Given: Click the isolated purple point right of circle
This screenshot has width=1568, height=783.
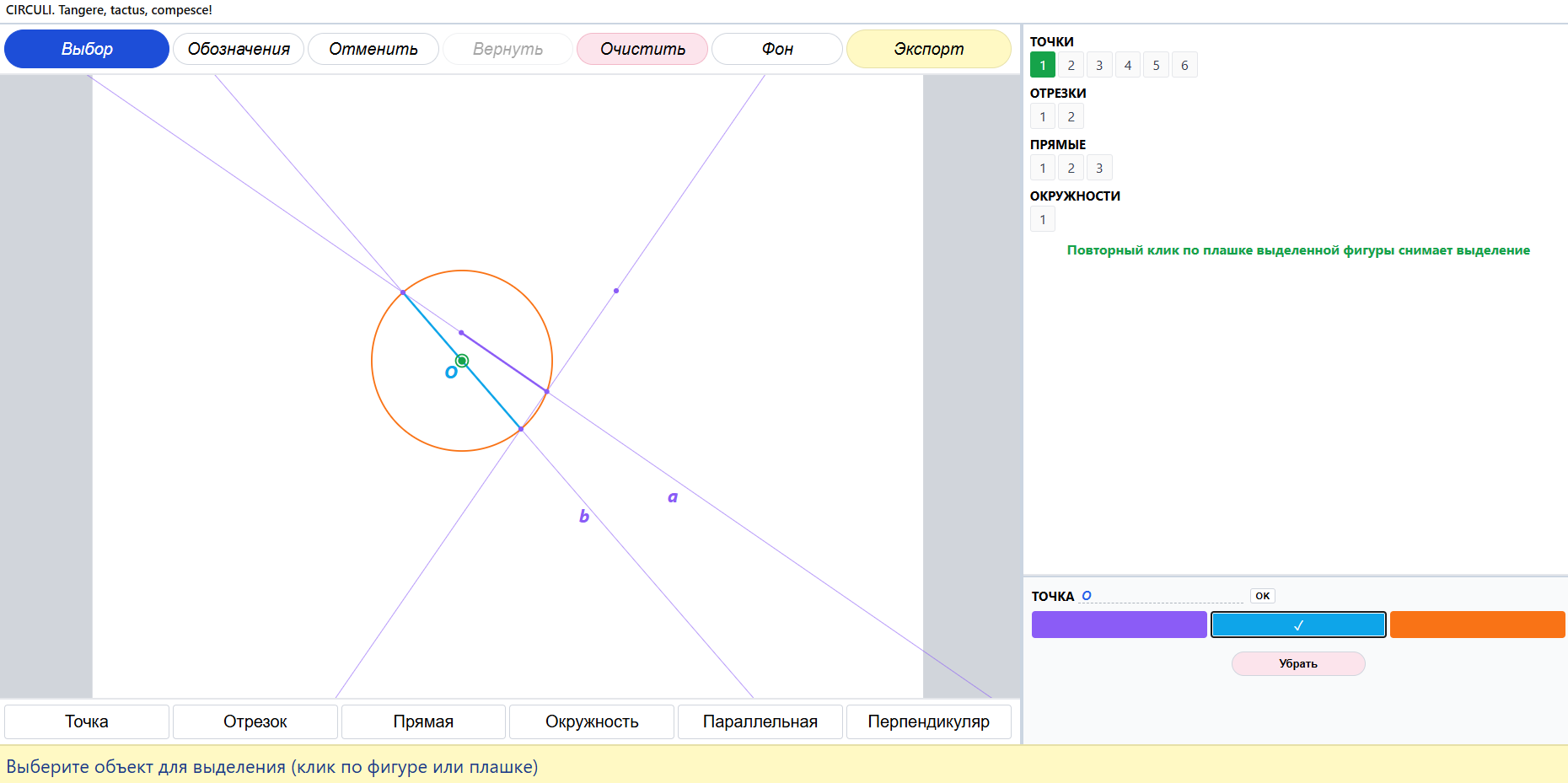Looking at the screenshot, I should (616, 291).
